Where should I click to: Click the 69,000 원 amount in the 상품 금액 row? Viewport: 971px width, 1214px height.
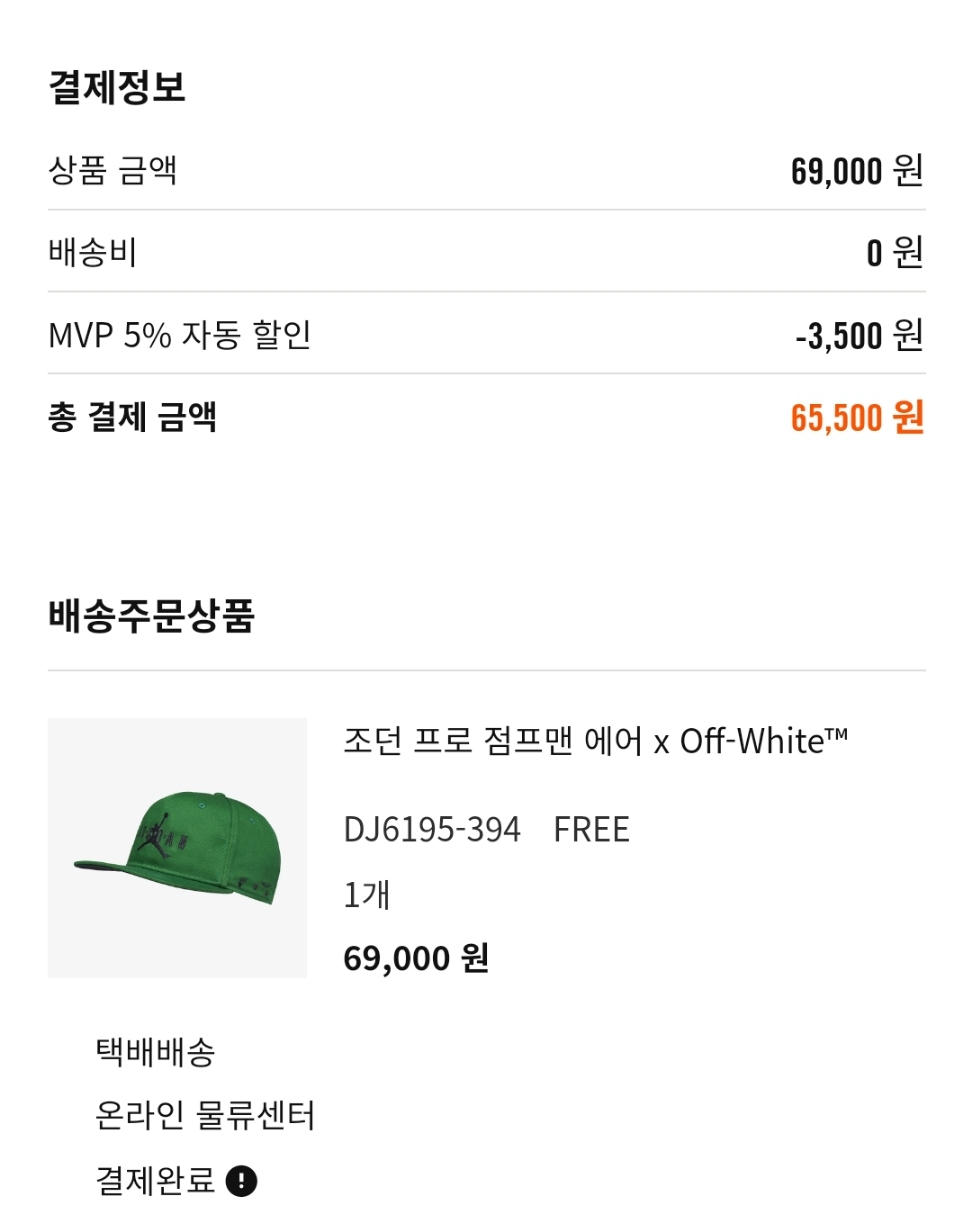pos(856,171)
